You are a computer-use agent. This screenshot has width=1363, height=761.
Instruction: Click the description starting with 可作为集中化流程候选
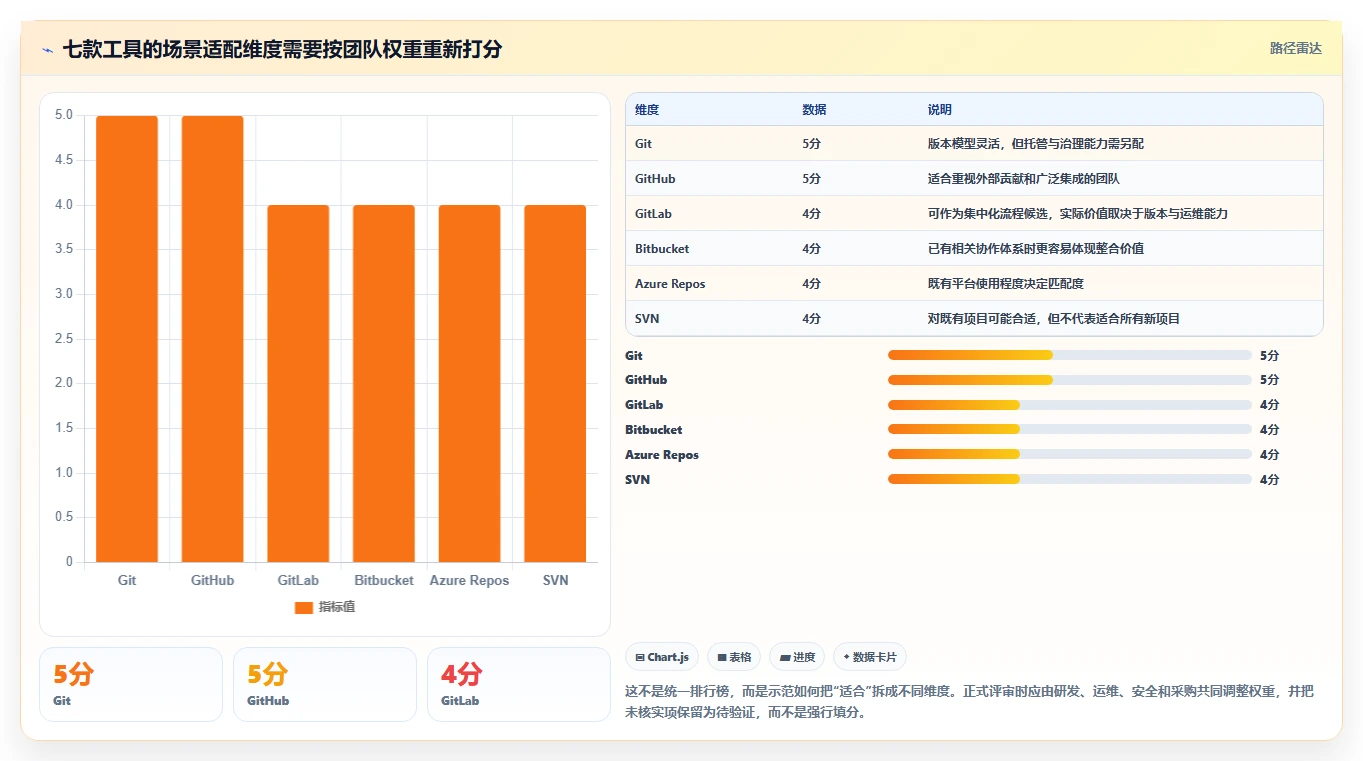(x=1078, y=214)
